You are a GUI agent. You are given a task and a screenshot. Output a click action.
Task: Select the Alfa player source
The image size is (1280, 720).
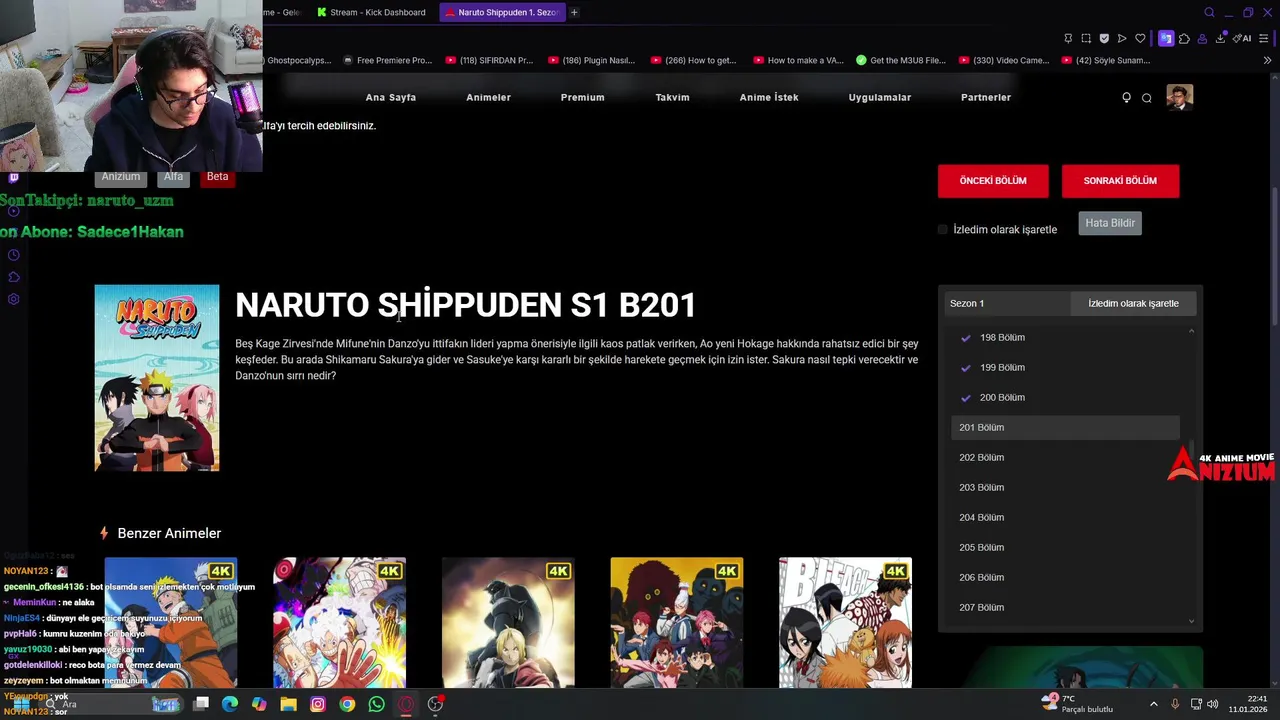click(x=173, y=177)
